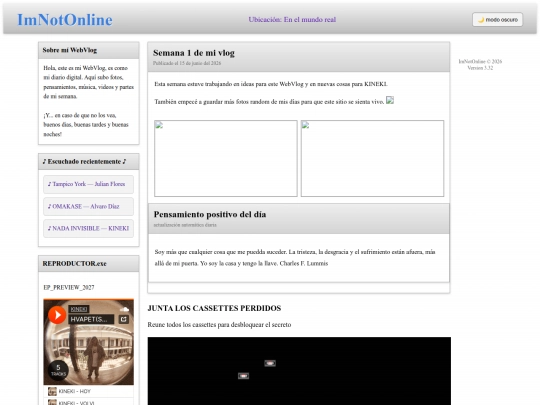Click the small inline broken image after 'vivo.'
This screenshot has width=540, height=405.
(390, 100)
